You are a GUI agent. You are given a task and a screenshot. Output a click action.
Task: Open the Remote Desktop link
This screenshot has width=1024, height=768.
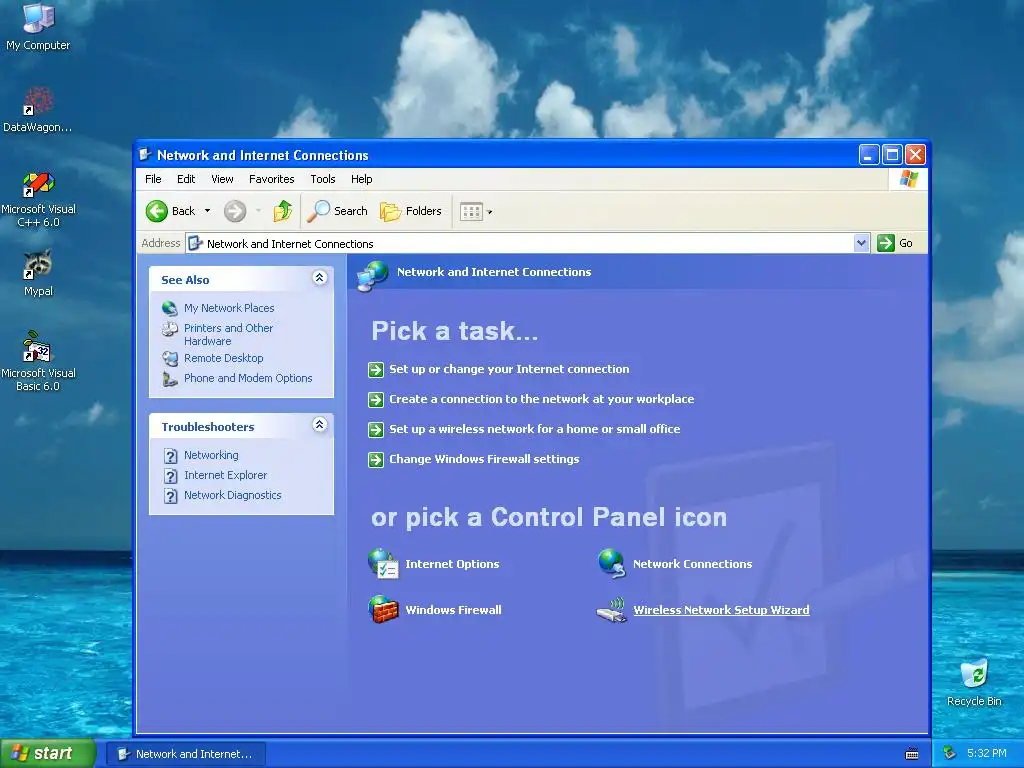pyautogui.click(x=223, y=359)
